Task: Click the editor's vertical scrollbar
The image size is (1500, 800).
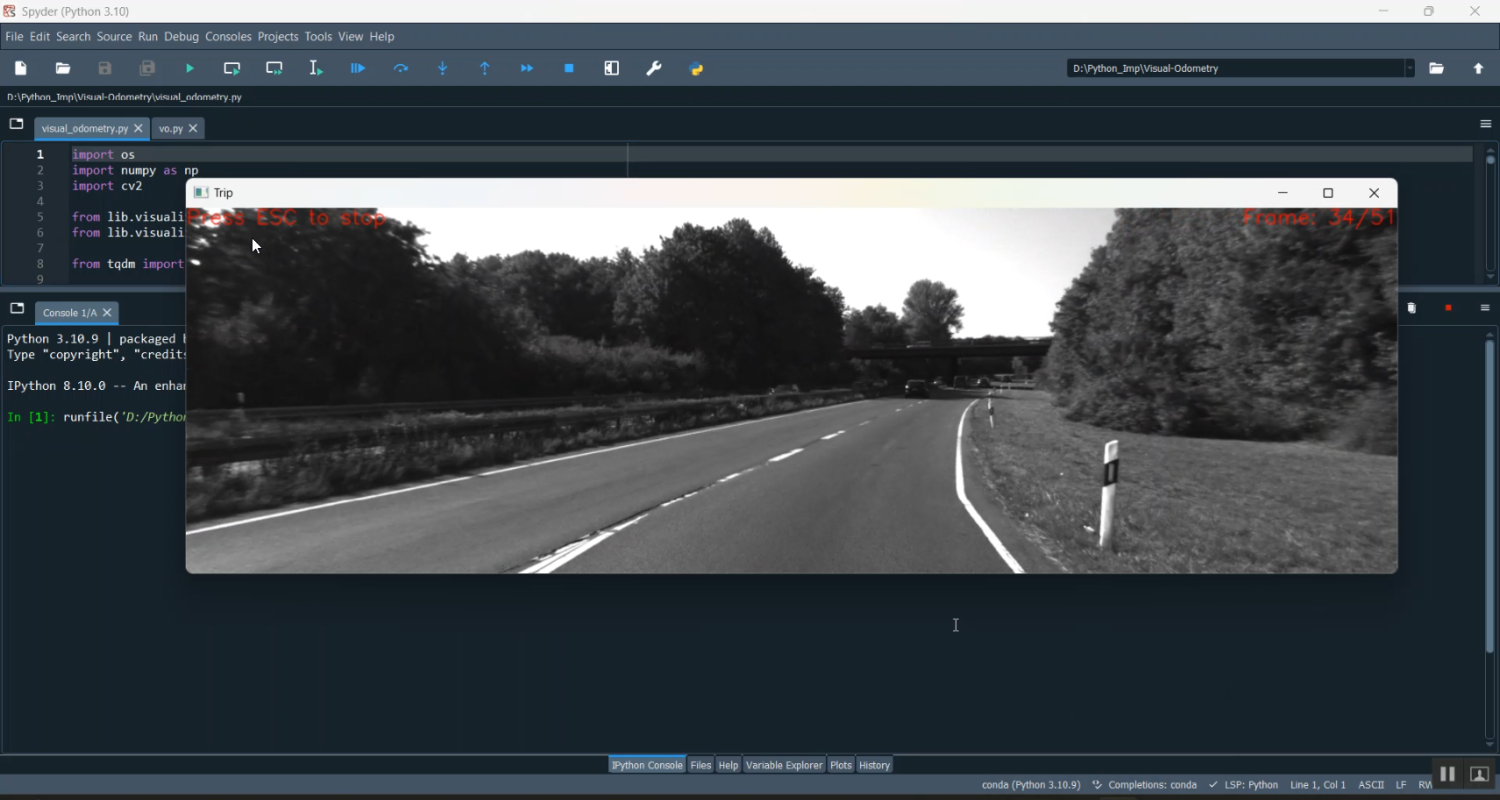Action: click(x=1491, y=200)
